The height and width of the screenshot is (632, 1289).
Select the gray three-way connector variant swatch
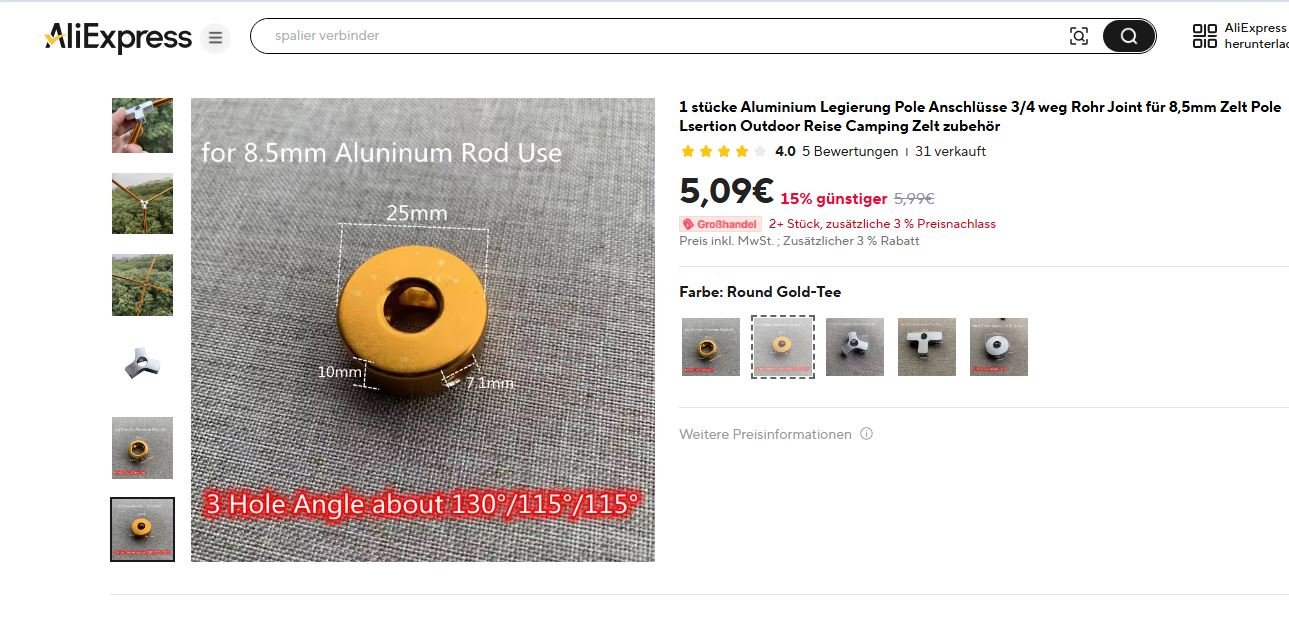coord(855,347)
